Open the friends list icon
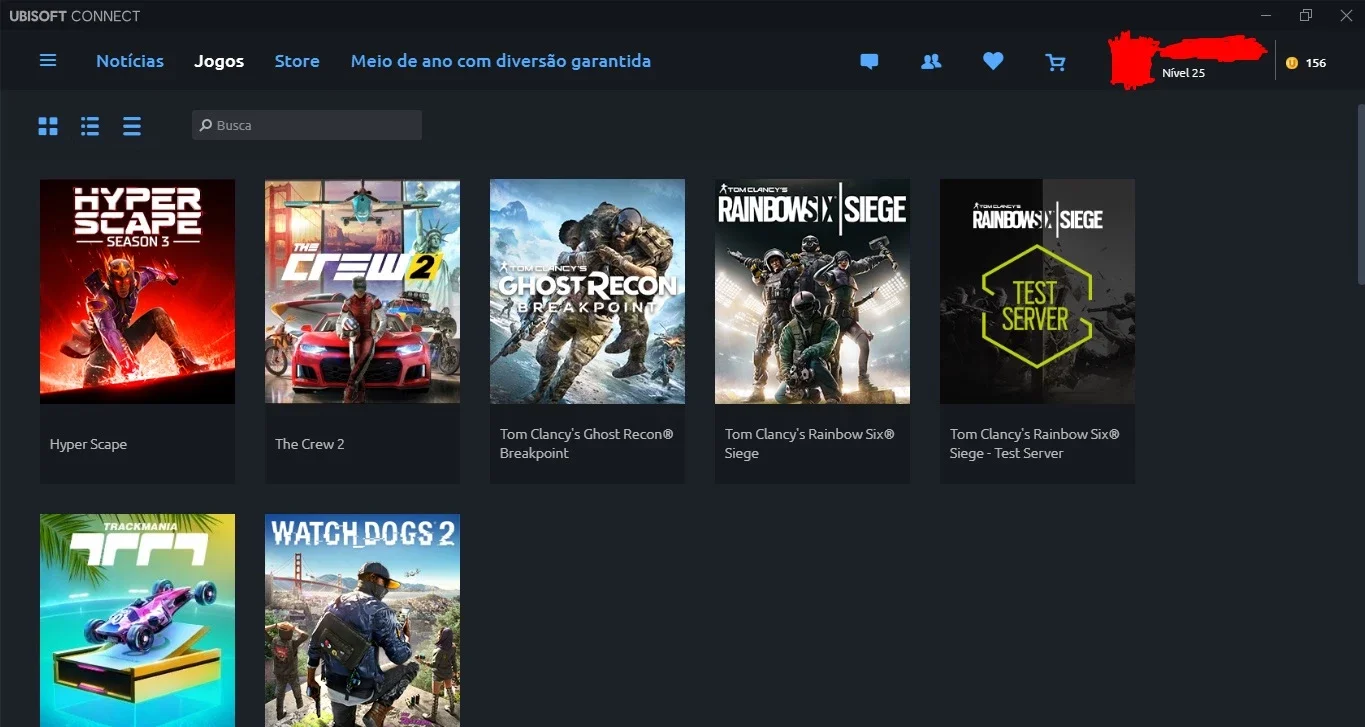1365x727 pixels. (931, 62)
